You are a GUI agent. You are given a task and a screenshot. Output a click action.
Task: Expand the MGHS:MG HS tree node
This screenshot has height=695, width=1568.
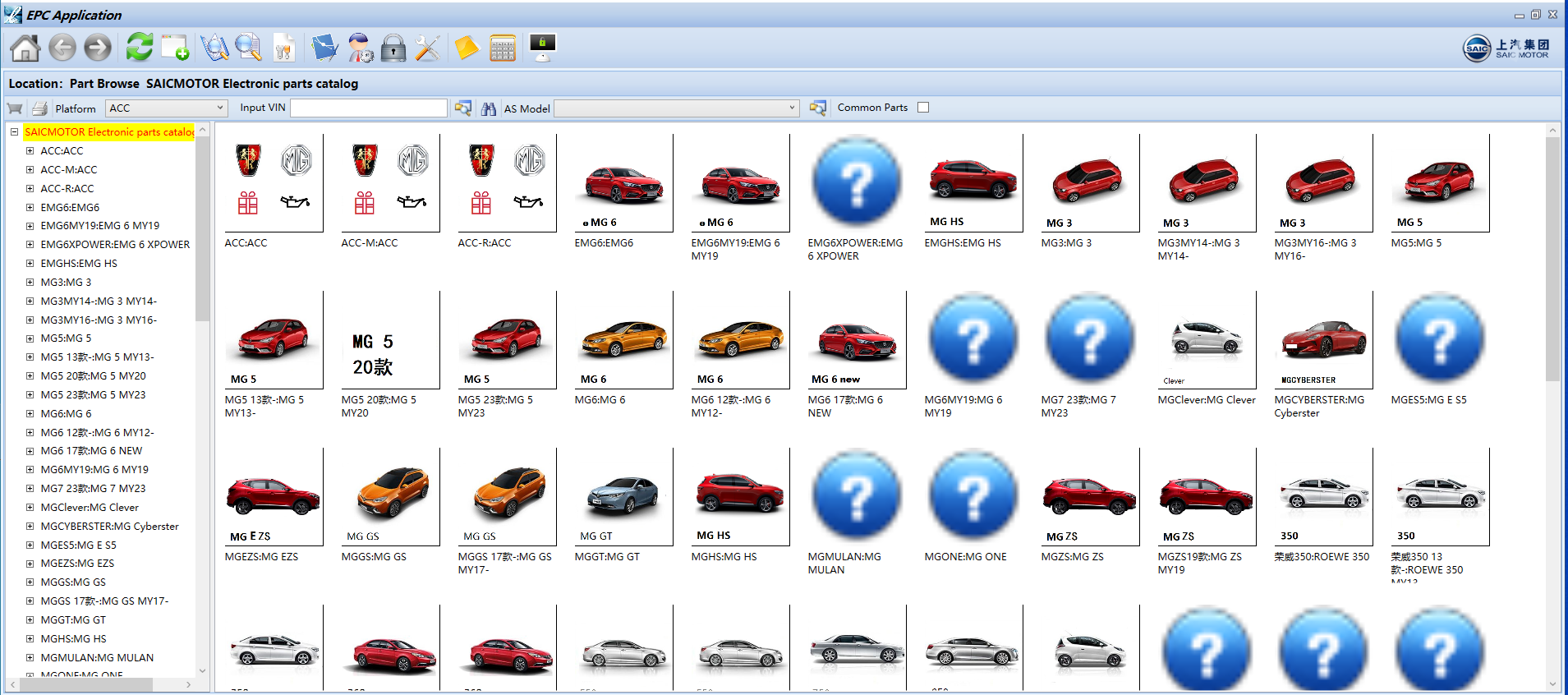click(30, 639)
